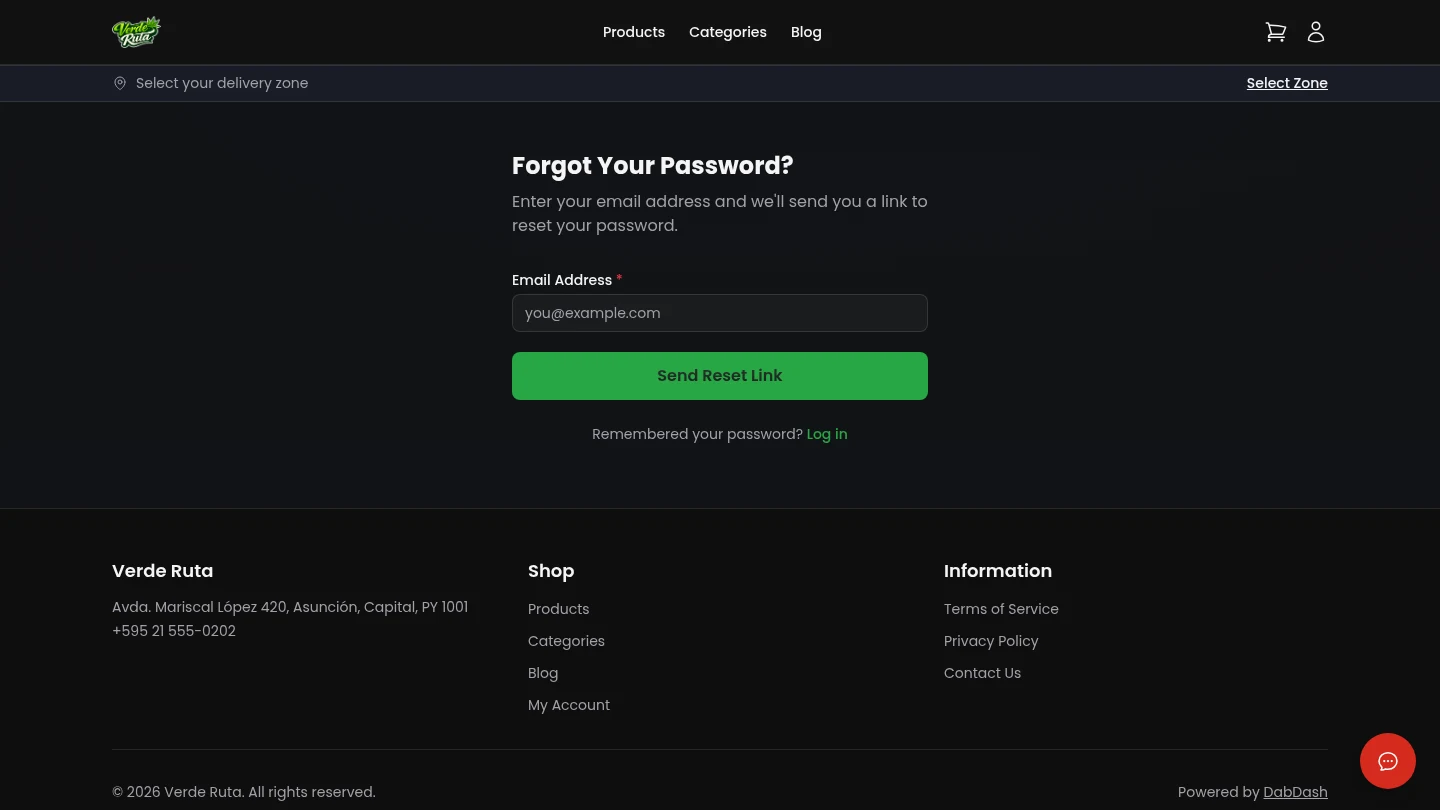Open the Categories menu
The image size is (1440, 810).
coord(728,32)
